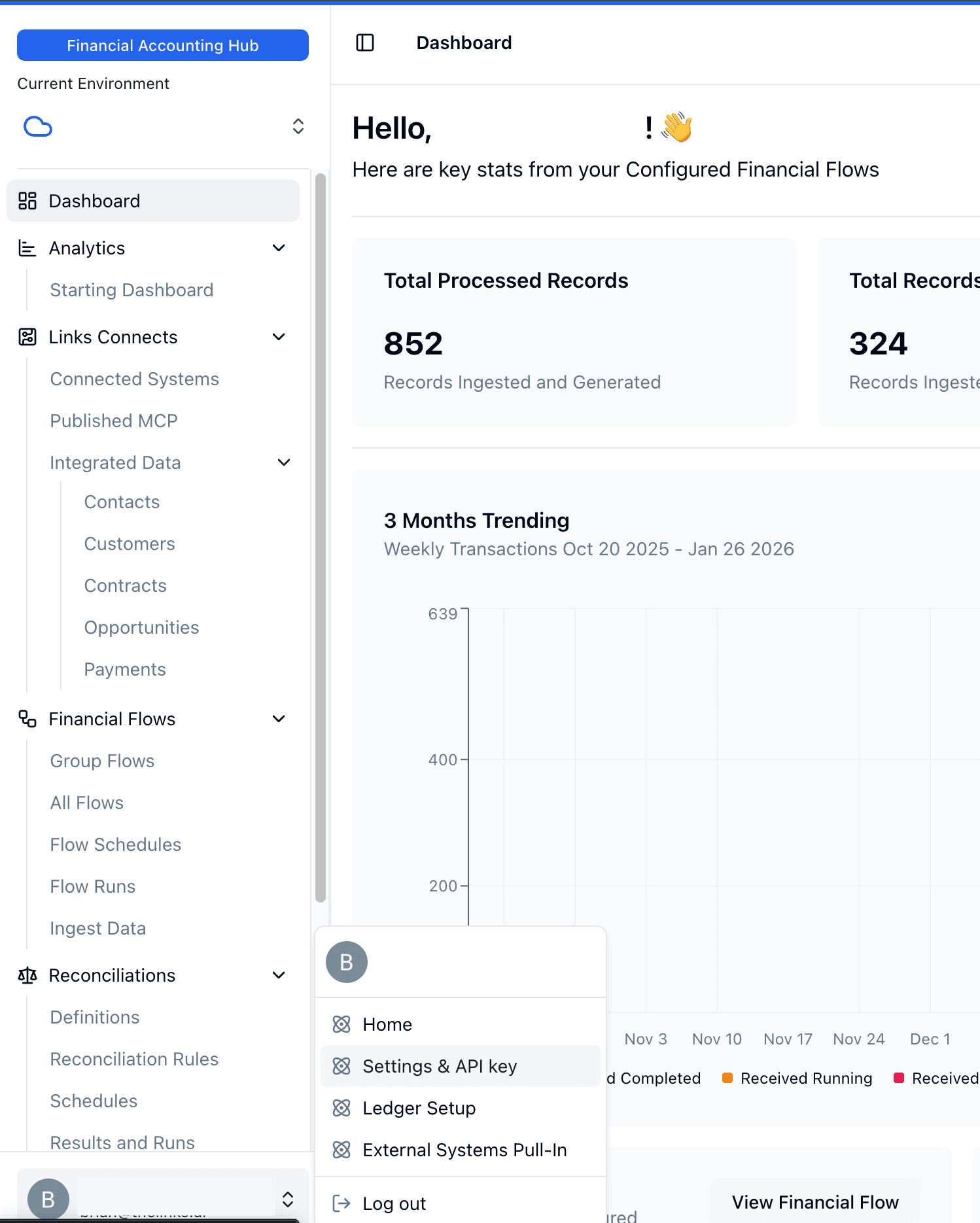The image size is (980, 1223).
Task: Collapse the Financial Flows section
Action: click(279, 719)
